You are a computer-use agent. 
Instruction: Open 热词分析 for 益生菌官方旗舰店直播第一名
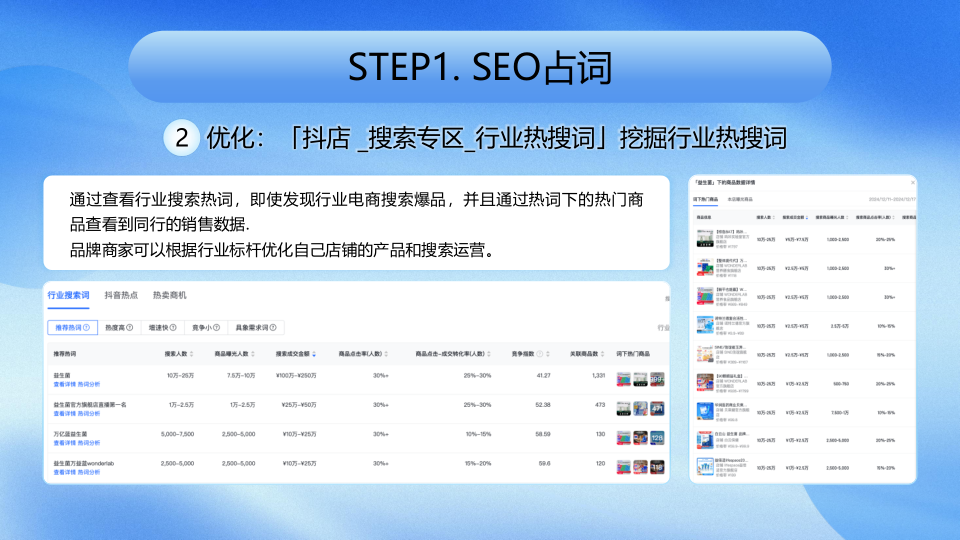(89, 414)
